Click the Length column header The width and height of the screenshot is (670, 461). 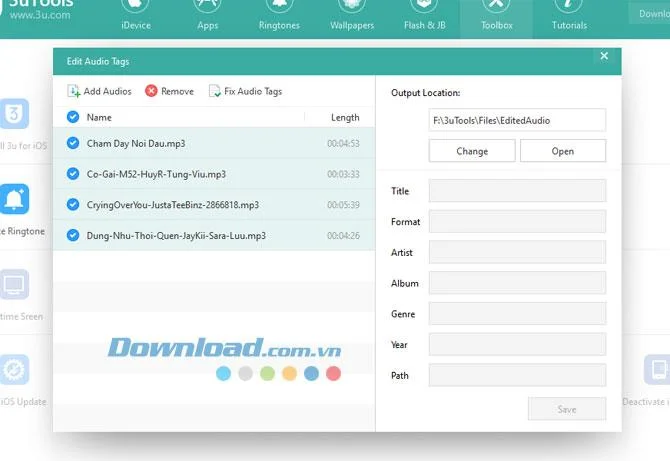coord(345,117)
